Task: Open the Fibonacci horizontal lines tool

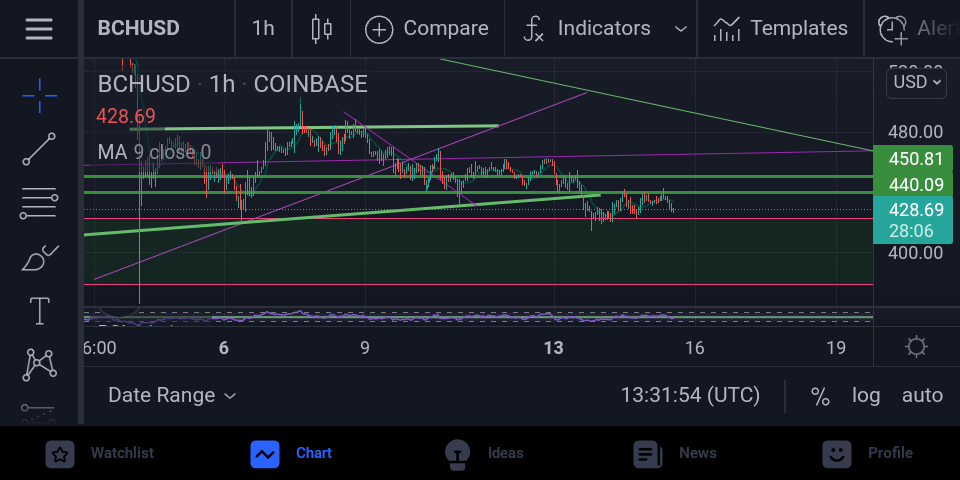Action: (x=39, y=203)
